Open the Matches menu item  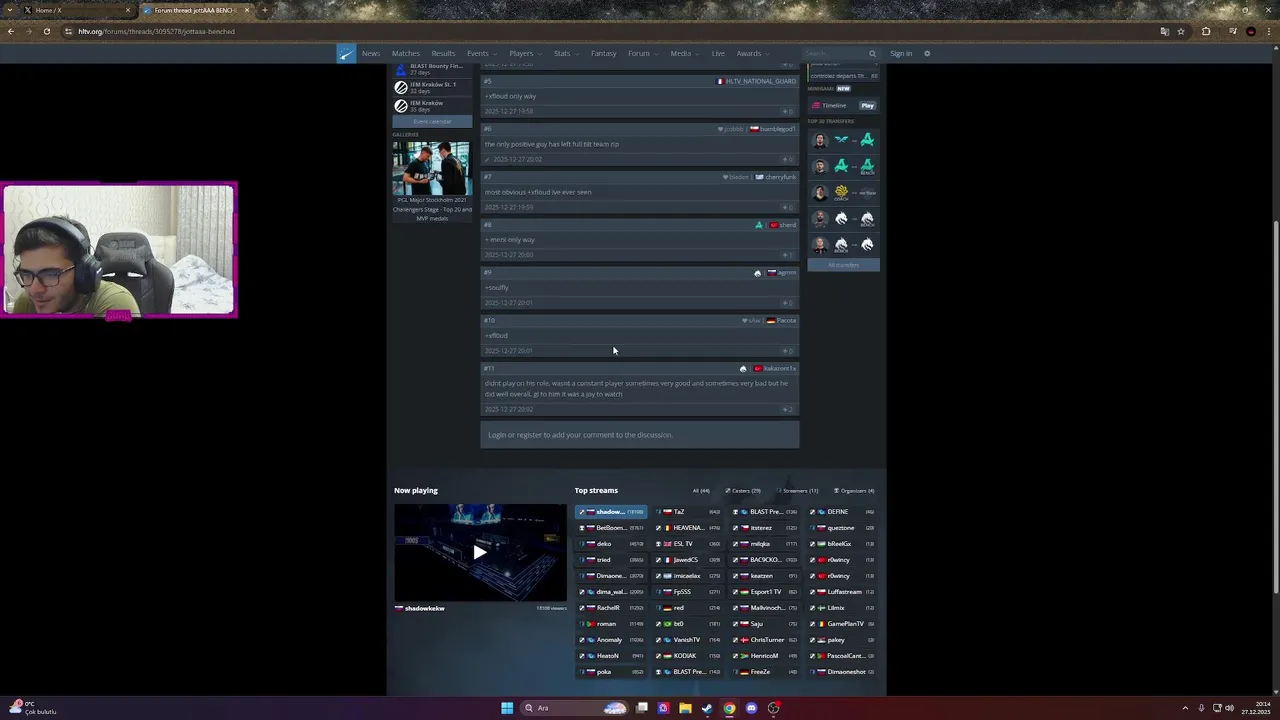(x=406, y=53)
